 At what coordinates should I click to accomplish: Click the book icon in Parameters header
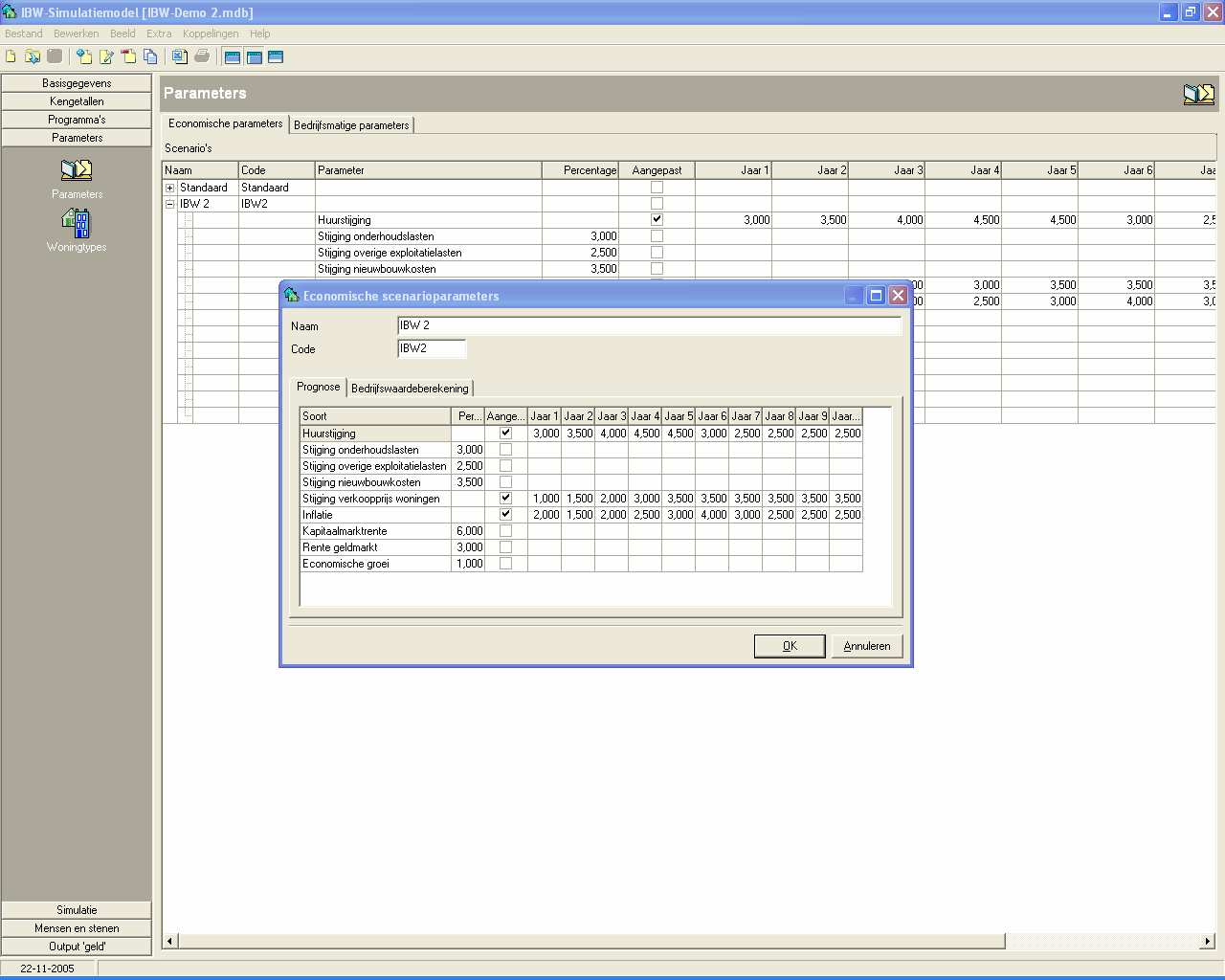click(1199, 94)
